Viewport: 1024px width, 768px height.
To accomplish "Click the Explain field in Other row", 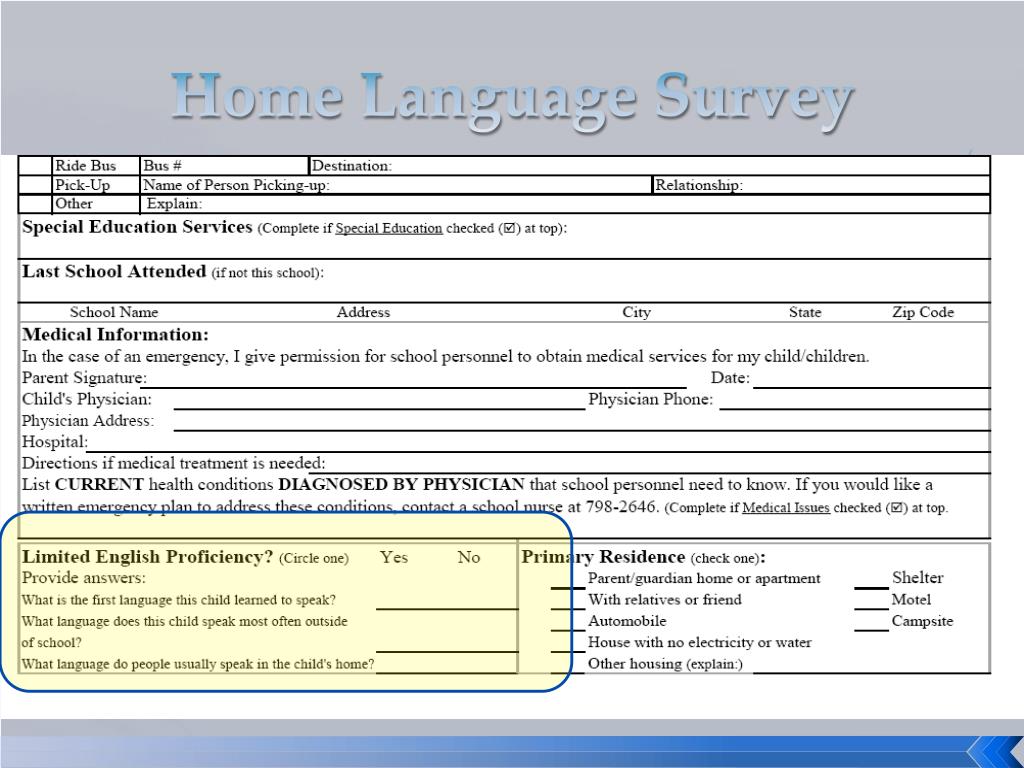I will pyautogui.click(x=566, y=204).
